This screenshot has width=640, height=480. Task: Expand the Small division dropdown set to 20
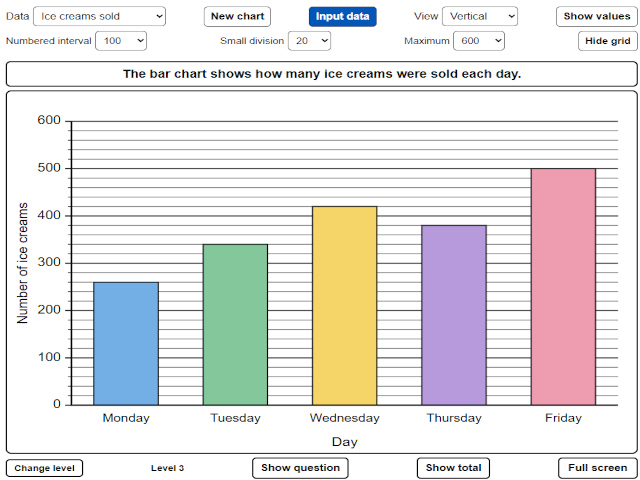click(309, 41)
